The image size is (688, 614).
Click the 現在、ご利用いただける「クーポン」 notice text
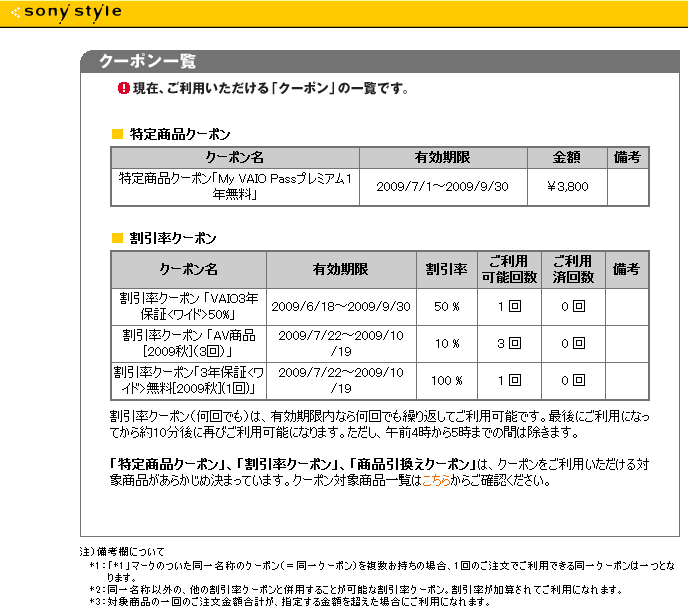271,88
